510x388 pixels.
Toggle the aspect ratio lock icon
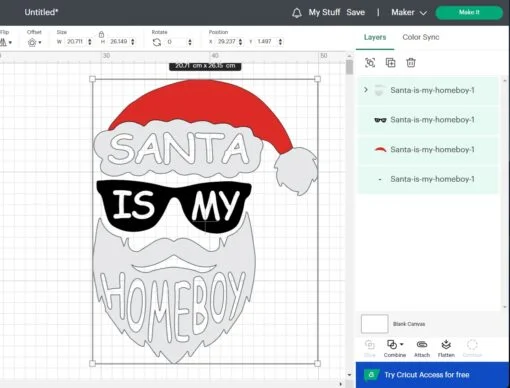coord(101,34)
